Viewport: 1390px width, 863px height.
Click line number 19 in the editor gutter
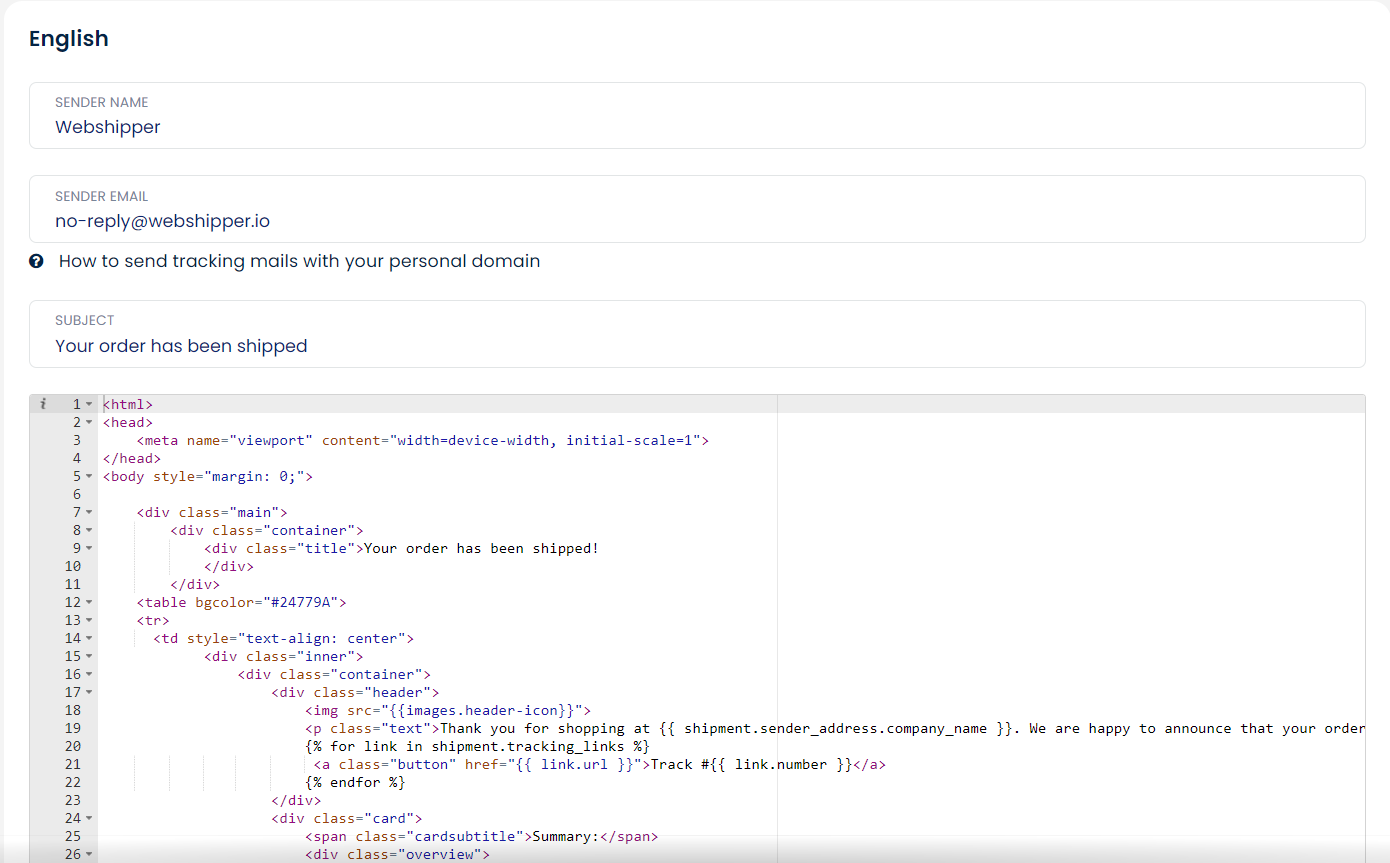click(73, 728)
